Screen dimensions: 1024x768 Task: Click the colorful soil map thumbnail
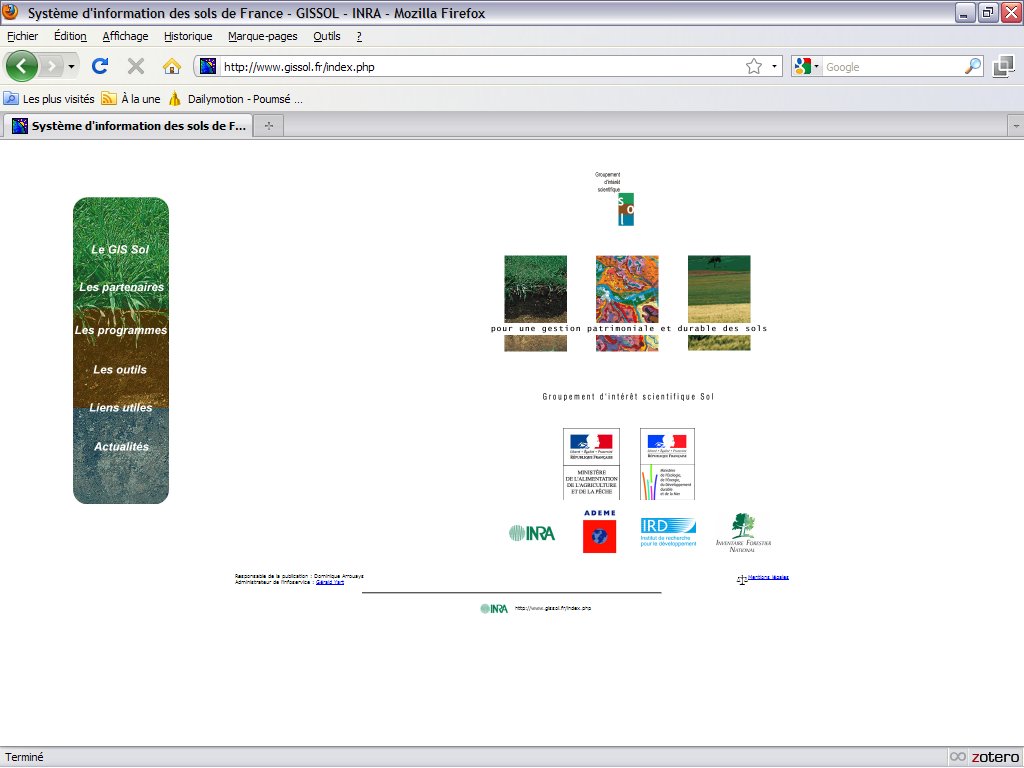pos(627,288)
